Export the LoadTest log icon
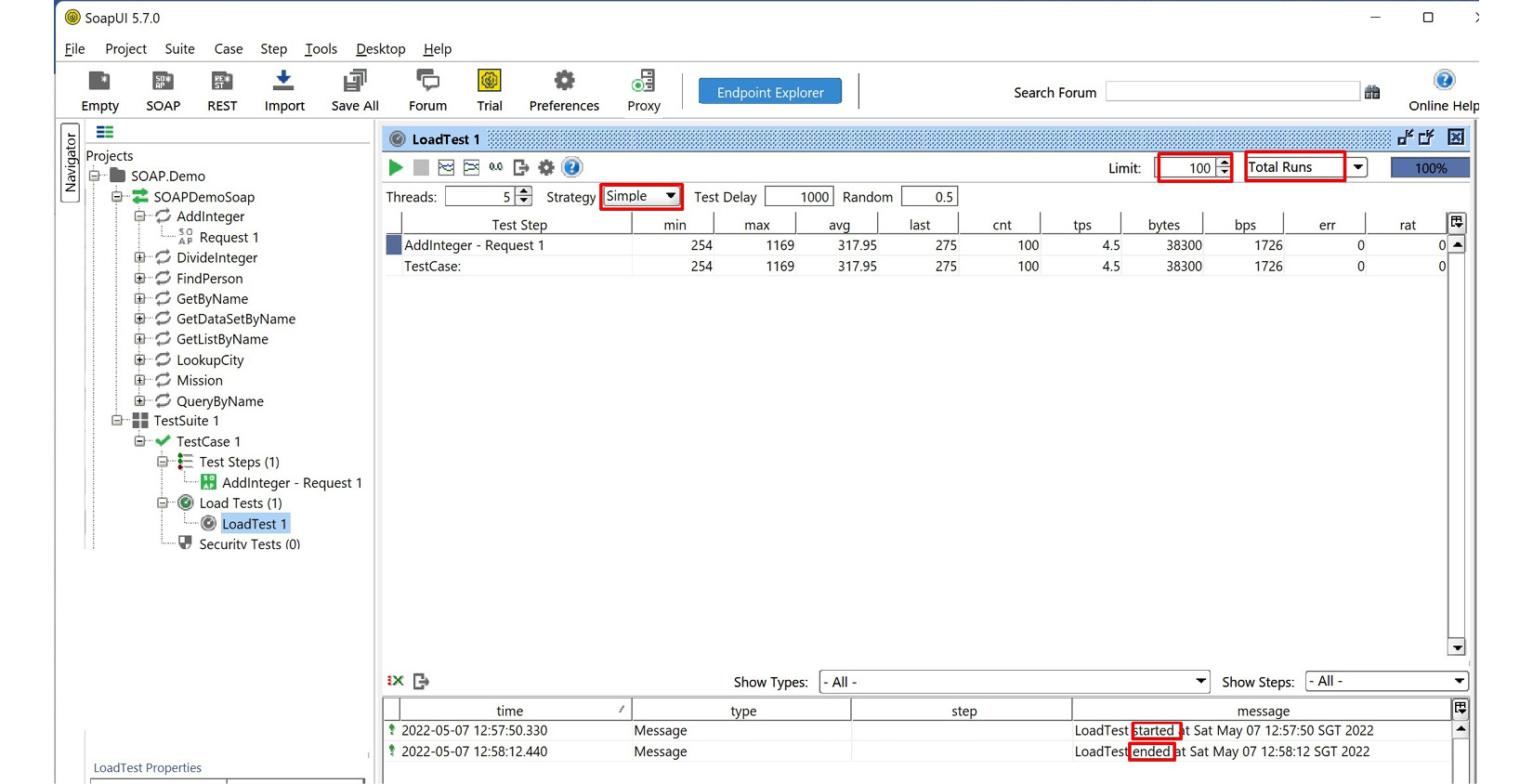1533x784 pixels. [x=421, y=681]
